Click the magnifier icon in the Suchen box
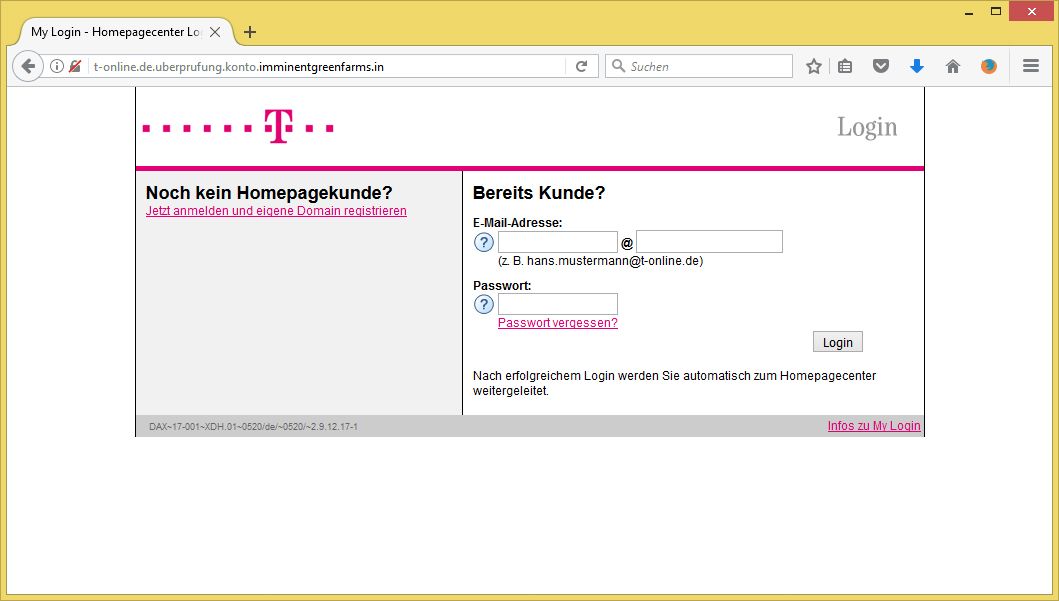This screenshot has height=601, width=1059. point(618,66)
